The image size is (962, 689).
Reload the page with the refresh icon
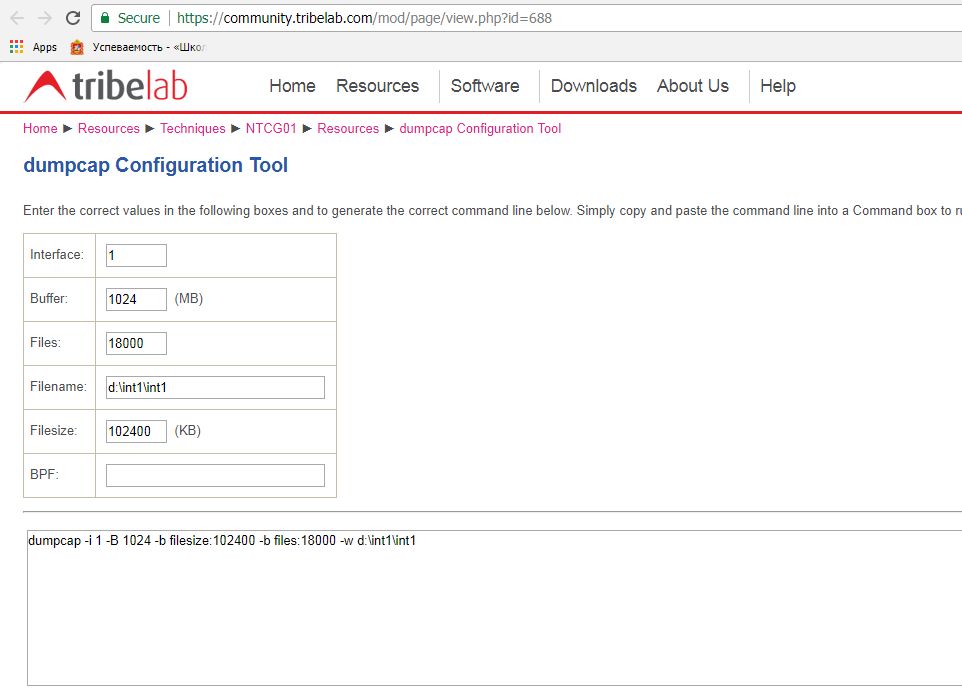(73, 18)
